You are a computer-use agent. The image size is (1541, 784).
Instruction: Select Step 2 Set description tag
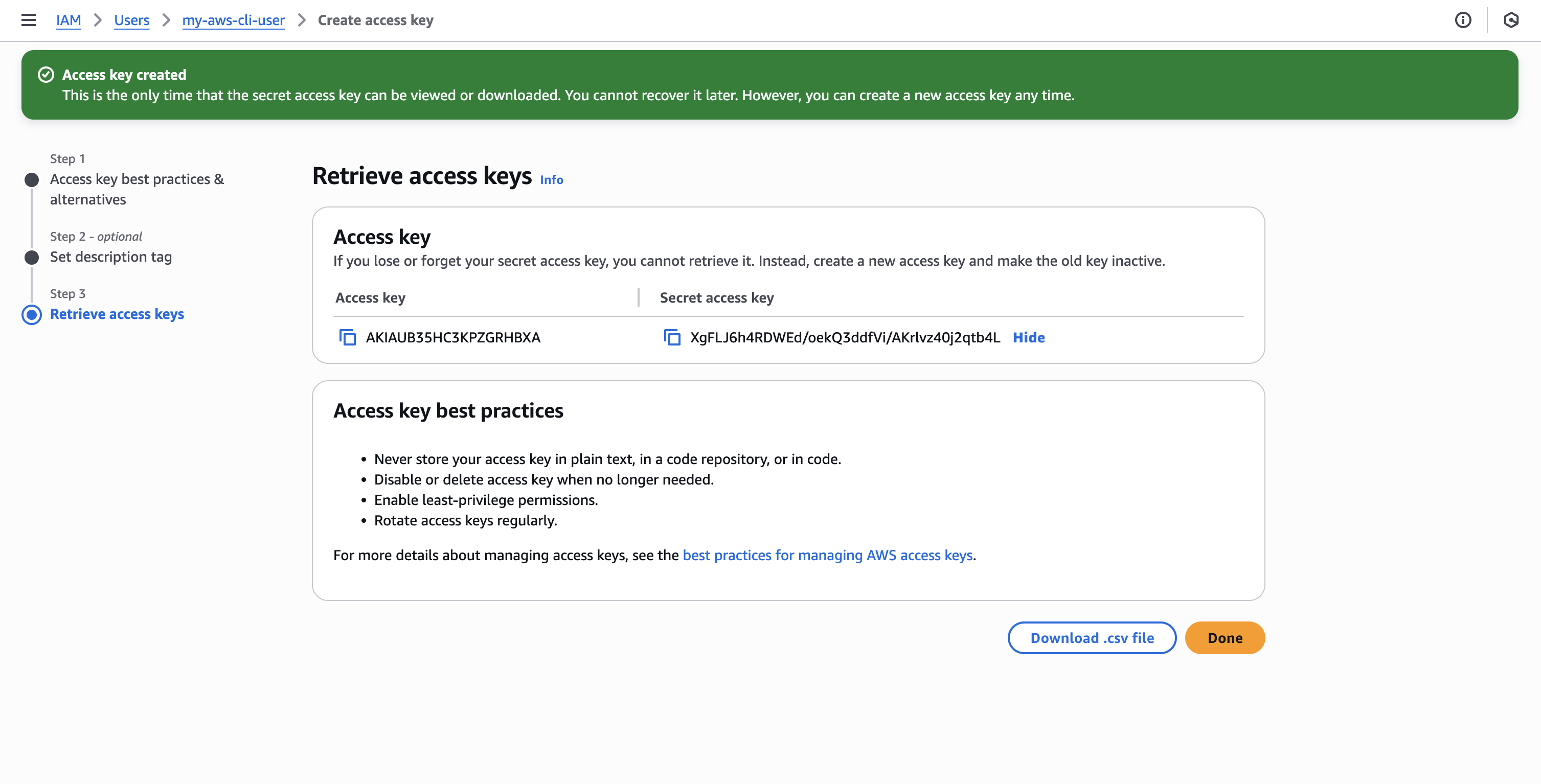110,257
